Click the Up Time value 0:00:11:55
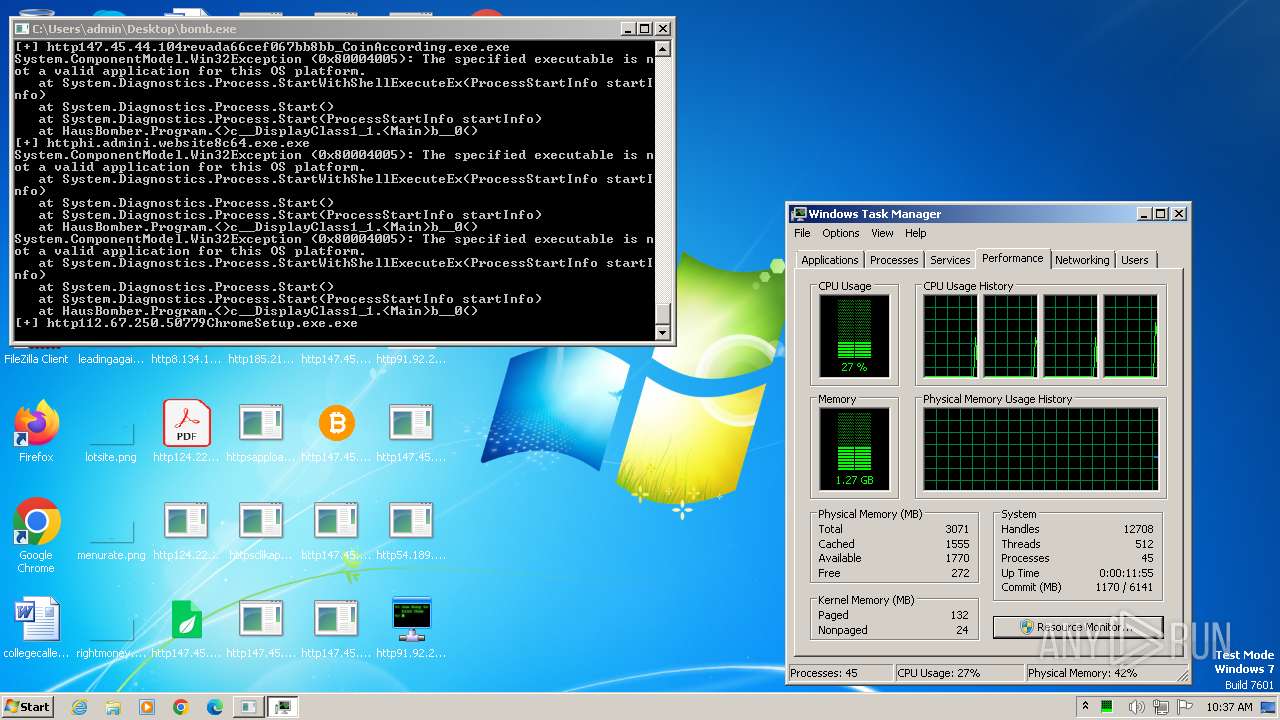Viewport: 1280px width, 720px height. coord(1126,573)
